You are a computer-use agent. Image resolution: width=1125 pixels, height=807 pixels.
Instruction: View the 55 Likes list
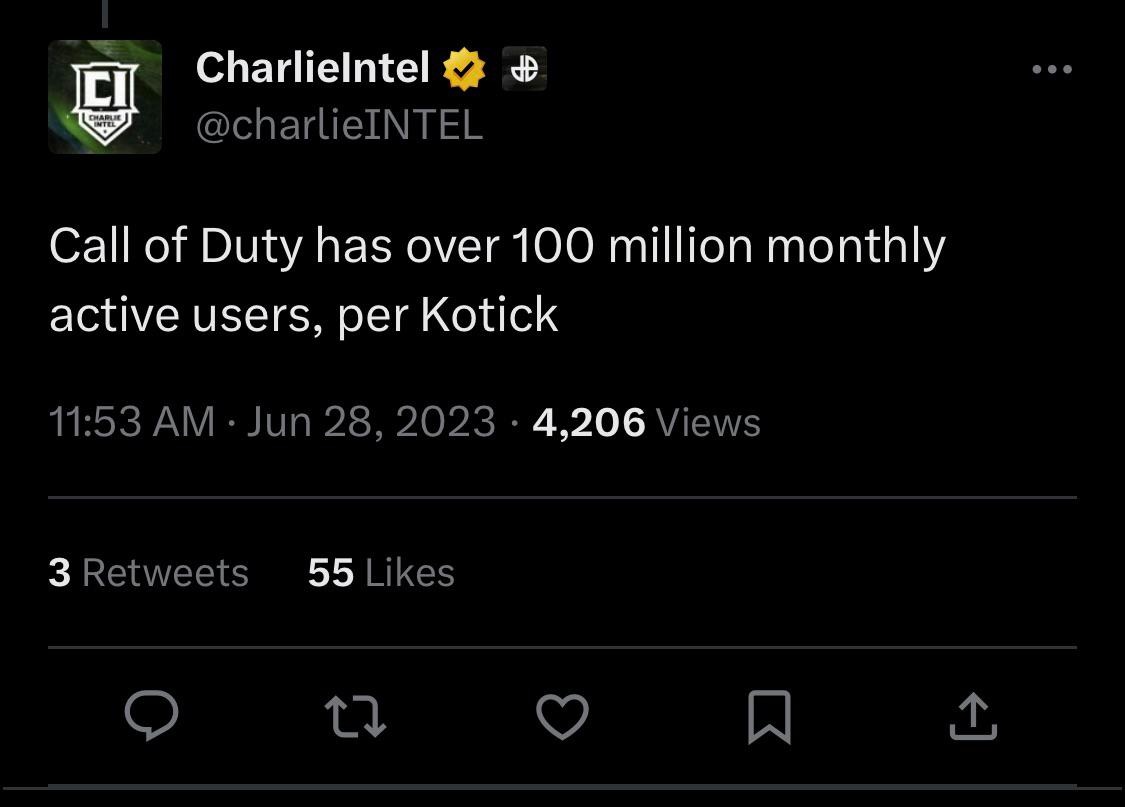click(x=381, y=573)
